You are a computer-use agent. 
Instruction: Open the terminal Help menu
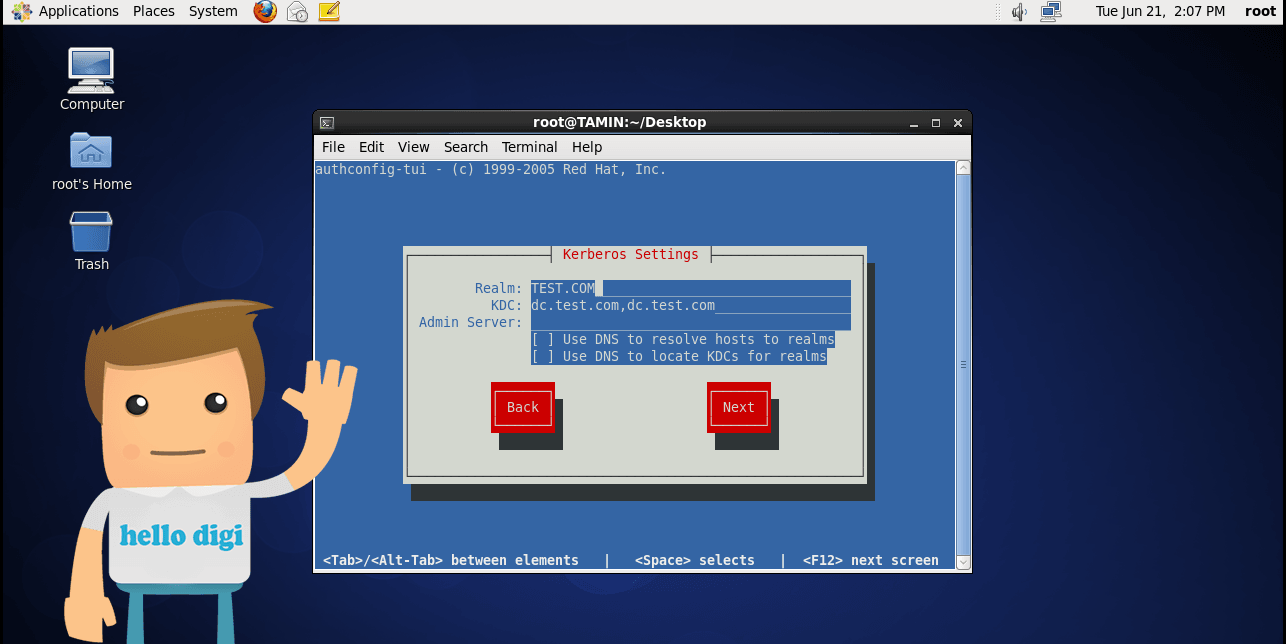point(587,147)
